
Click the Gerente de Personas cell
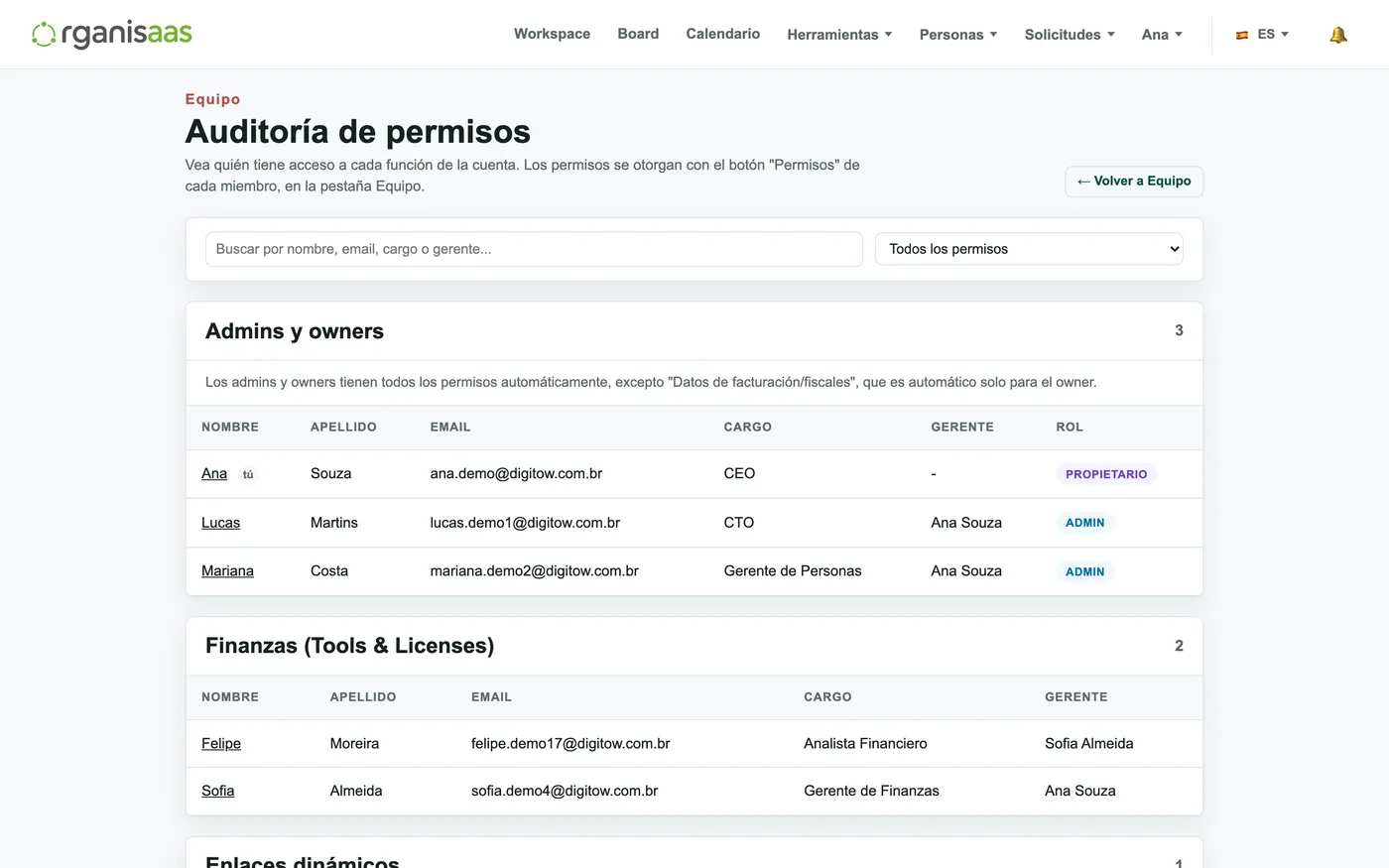point(793,571)
